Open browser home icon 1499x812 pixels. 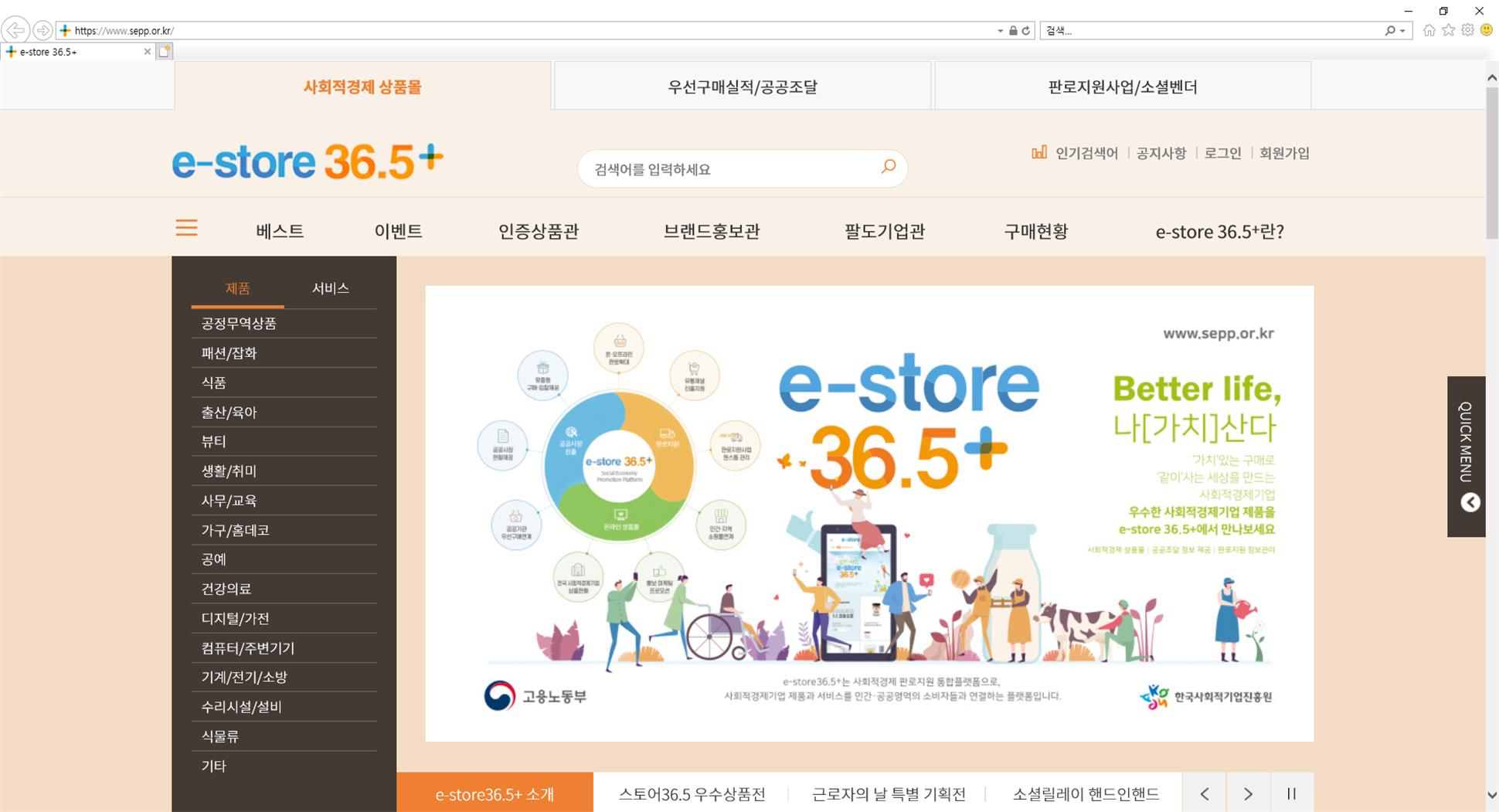click(x=1429, y=30)
